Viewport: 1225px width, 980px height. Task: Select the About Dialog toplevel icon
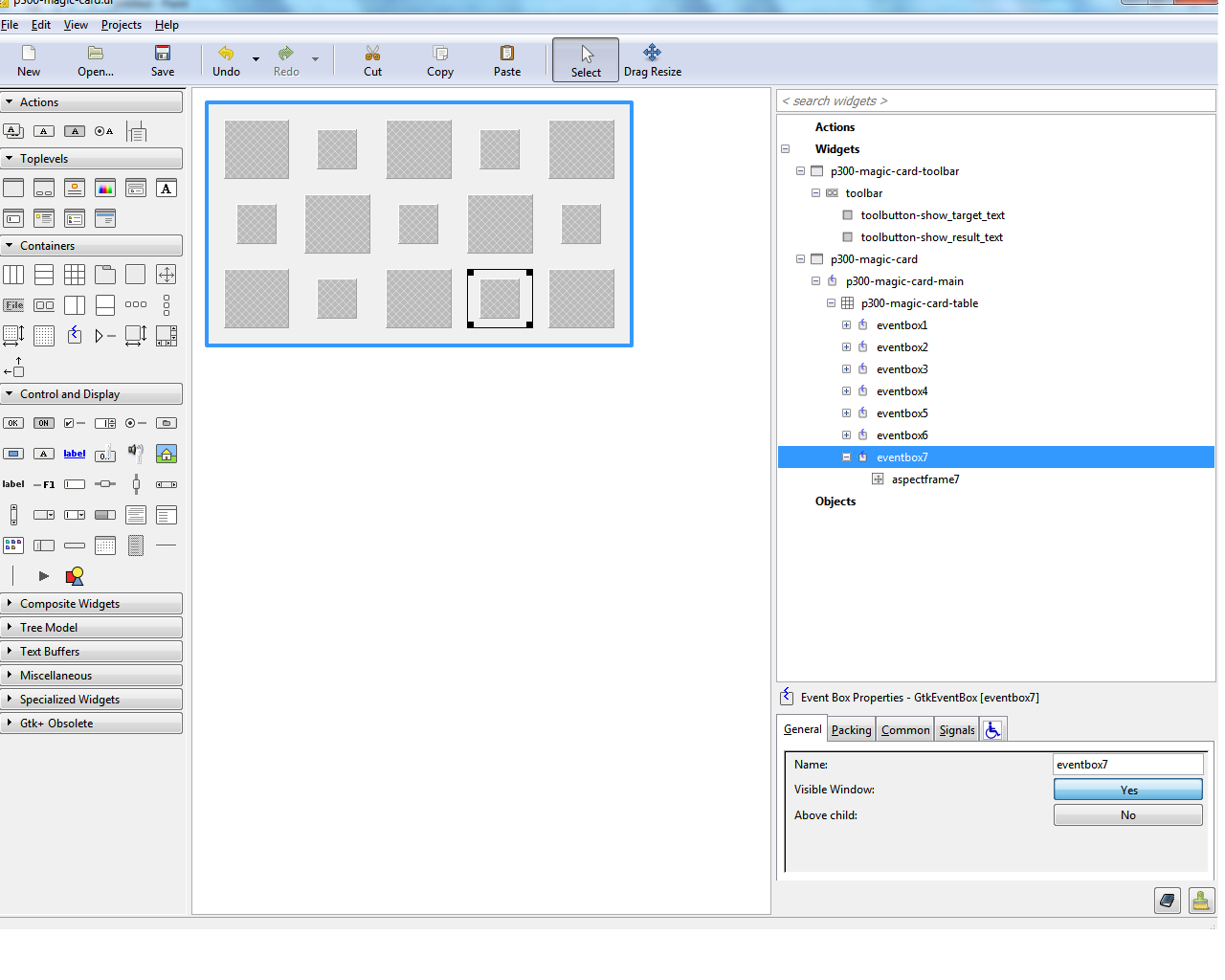tap(75, 189)
